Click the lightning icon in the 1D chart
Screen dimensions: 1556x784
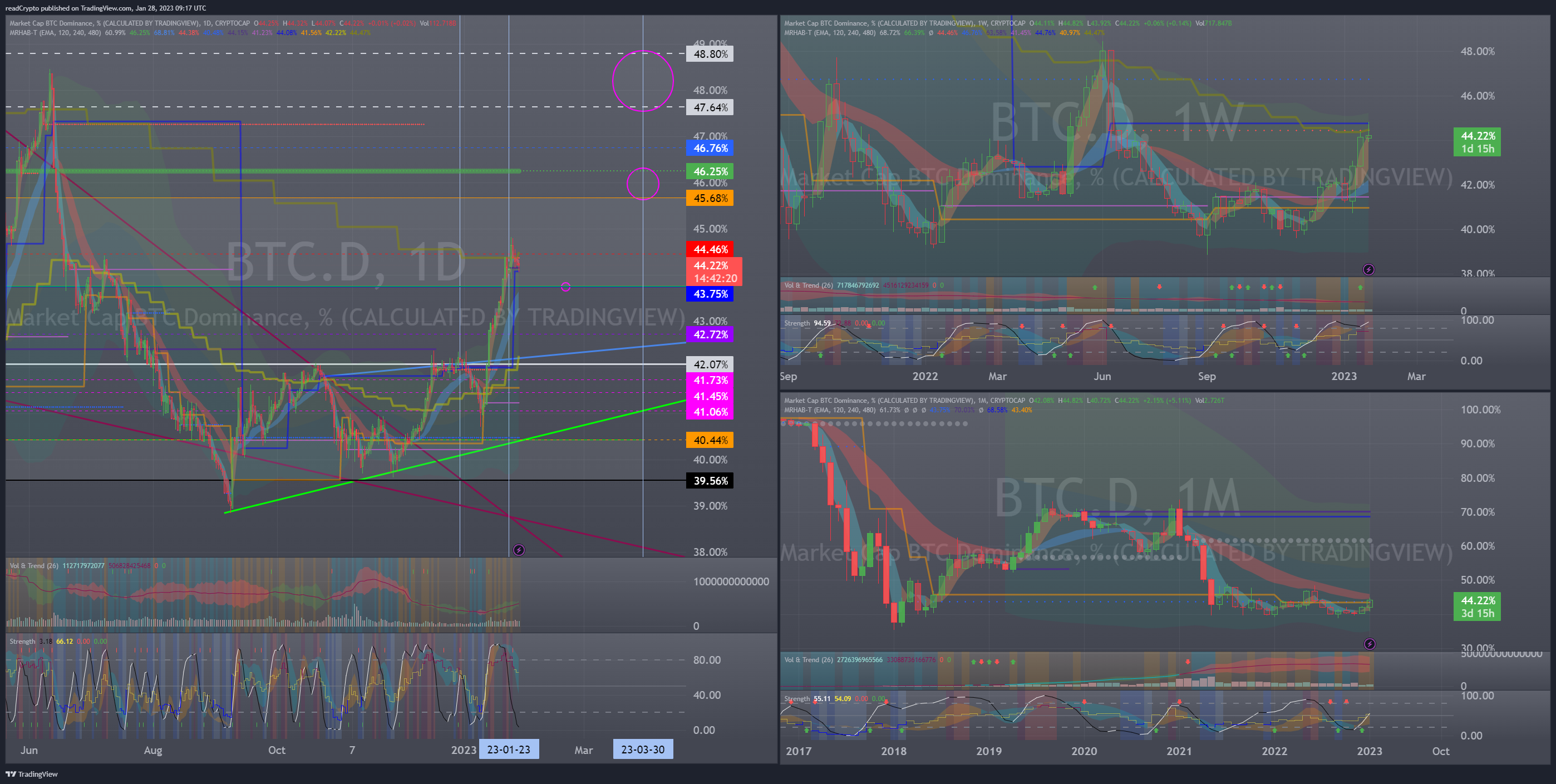point(518,550)
